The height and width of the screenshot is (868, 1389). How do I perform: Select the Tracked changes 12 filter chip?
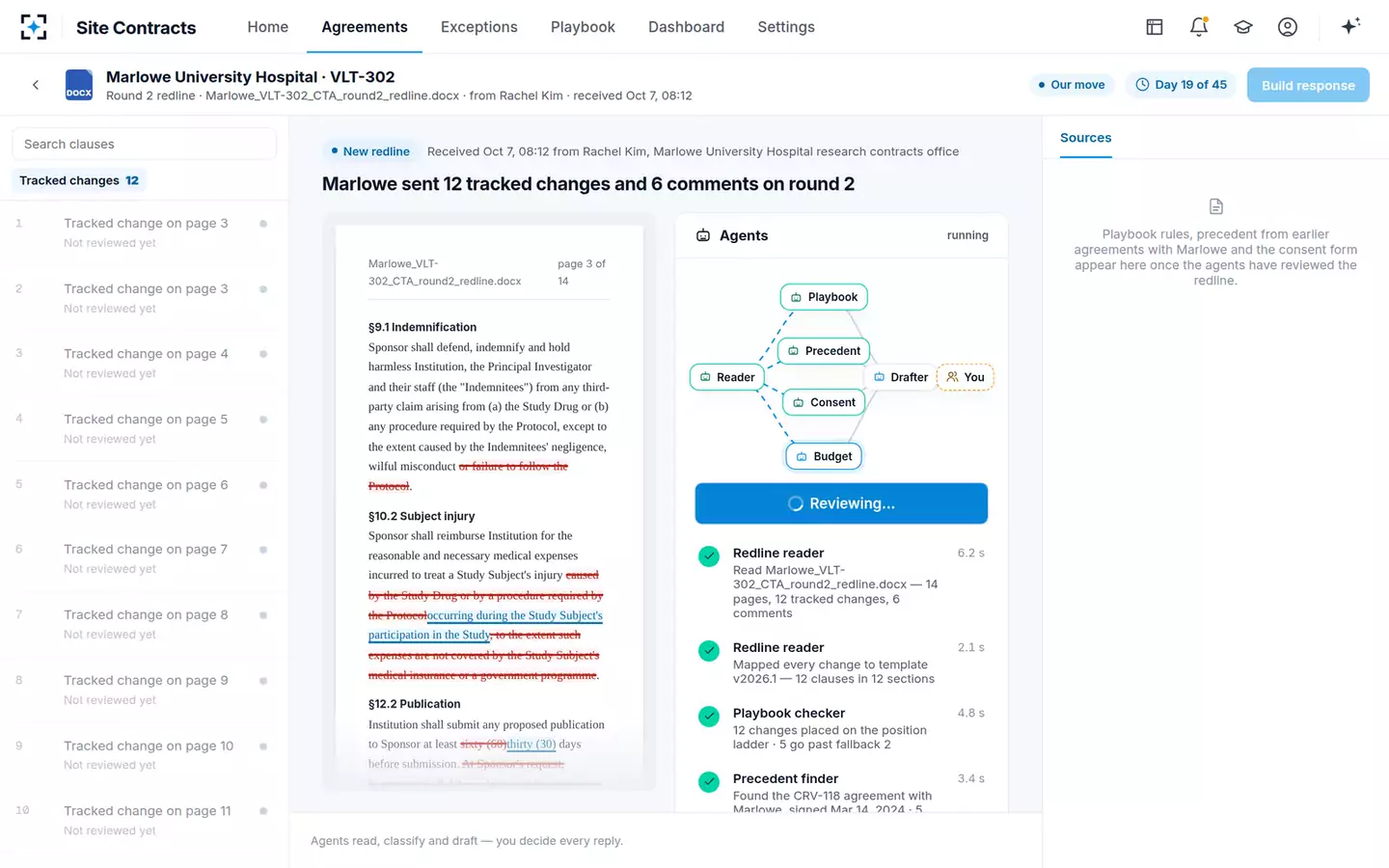79,180
